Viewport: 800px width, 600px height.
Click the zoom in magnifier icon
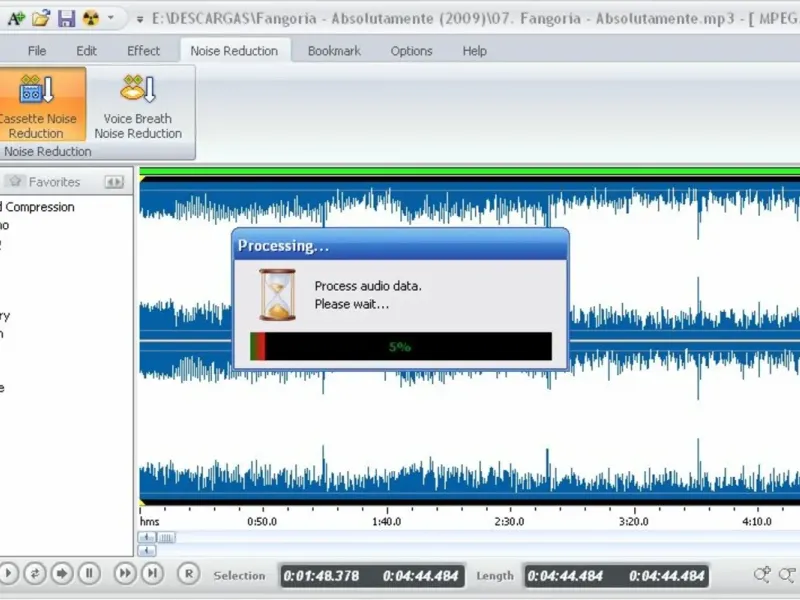(762, 575)
